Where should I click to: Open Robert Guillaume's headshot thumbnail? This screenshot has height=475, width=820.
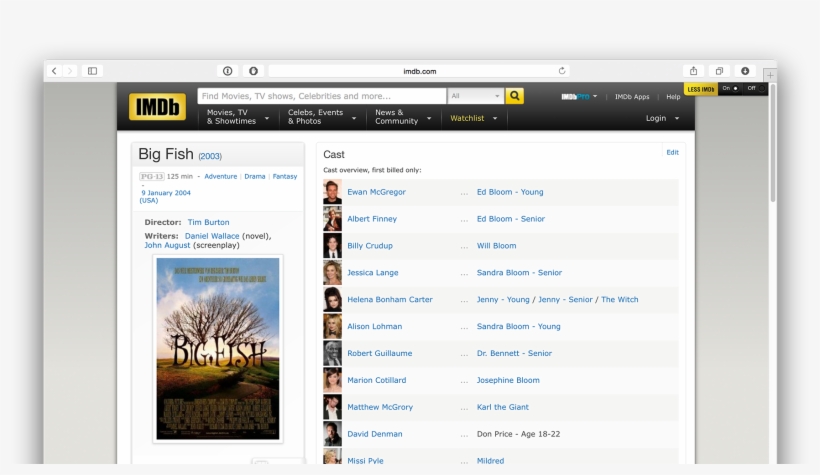coord(332,353)
